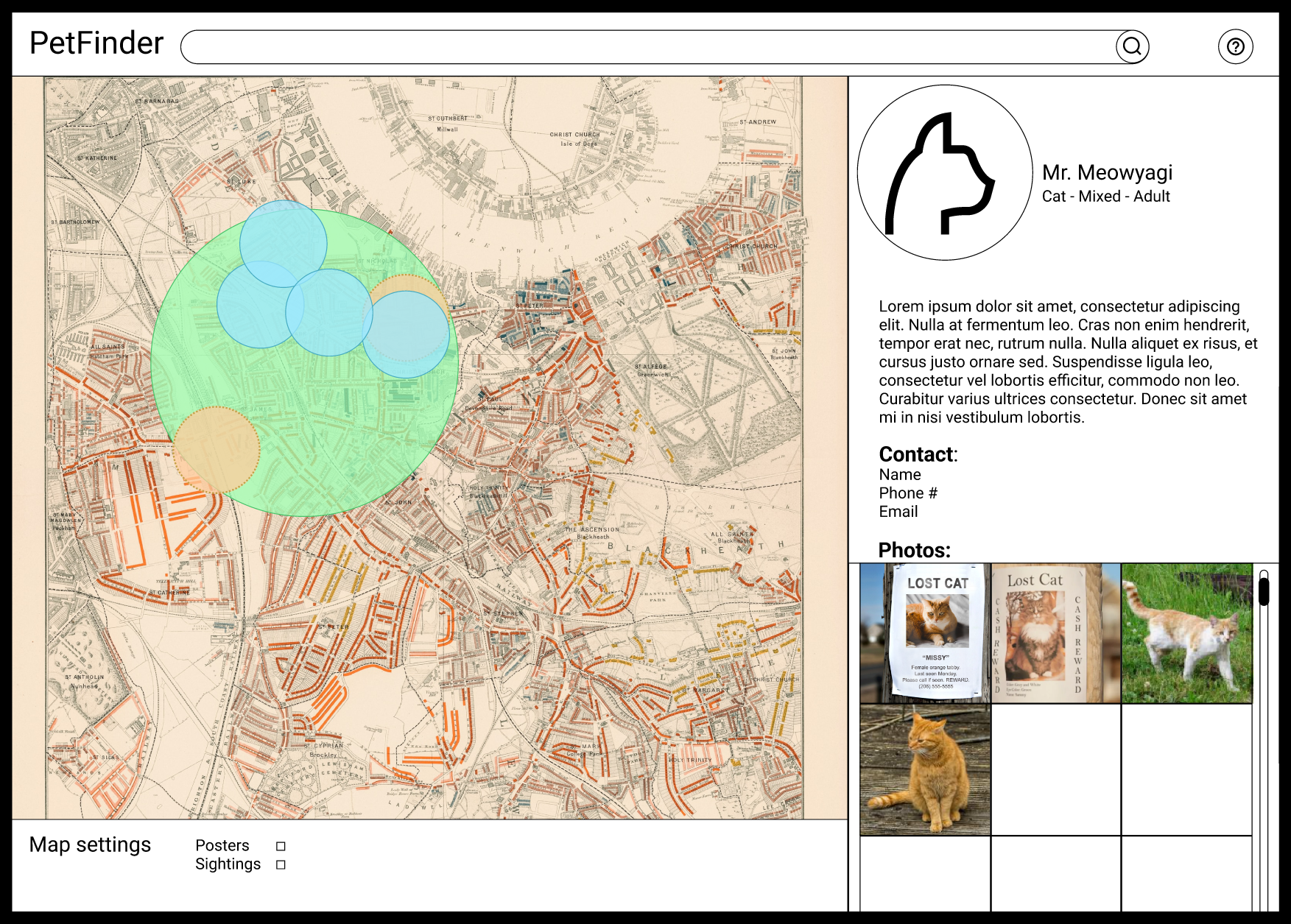Click the Contact heading
1291x924 pixels.
pyautogui.click(x=918, y=454)
